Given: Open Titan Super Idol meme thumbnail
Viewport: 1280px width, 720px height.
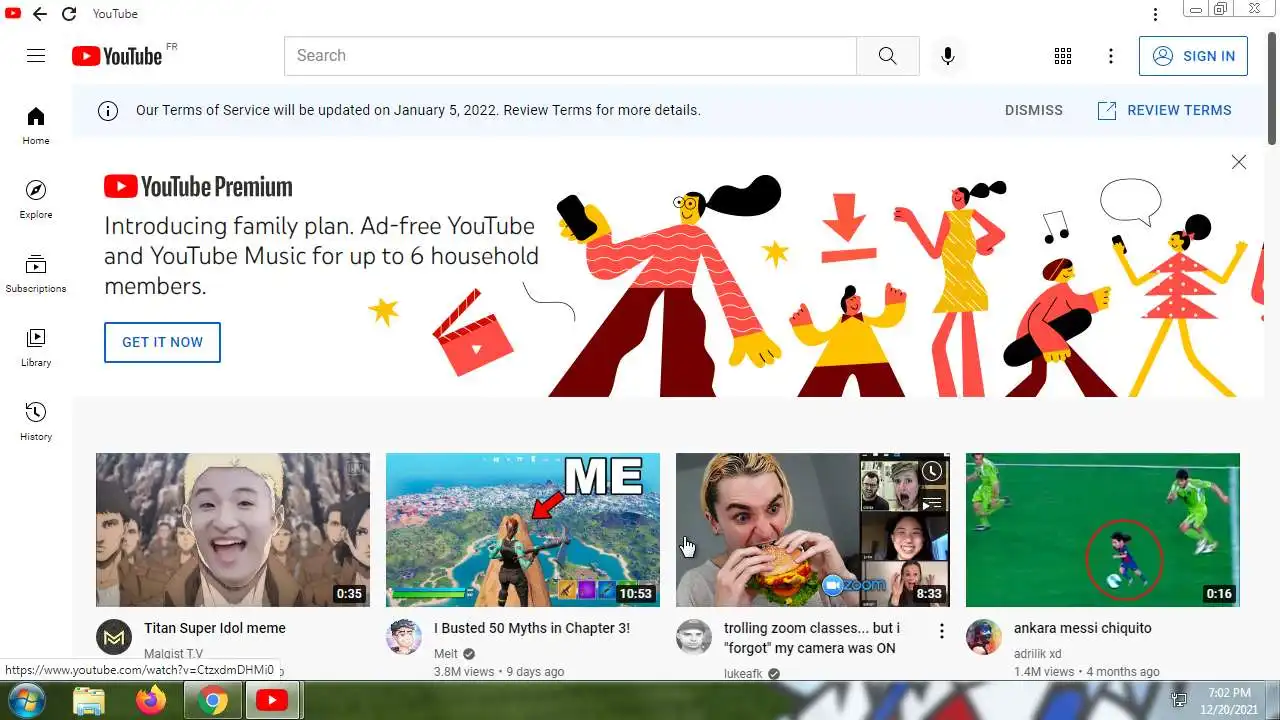Looking at the screenshot, I should click(233, 530).
